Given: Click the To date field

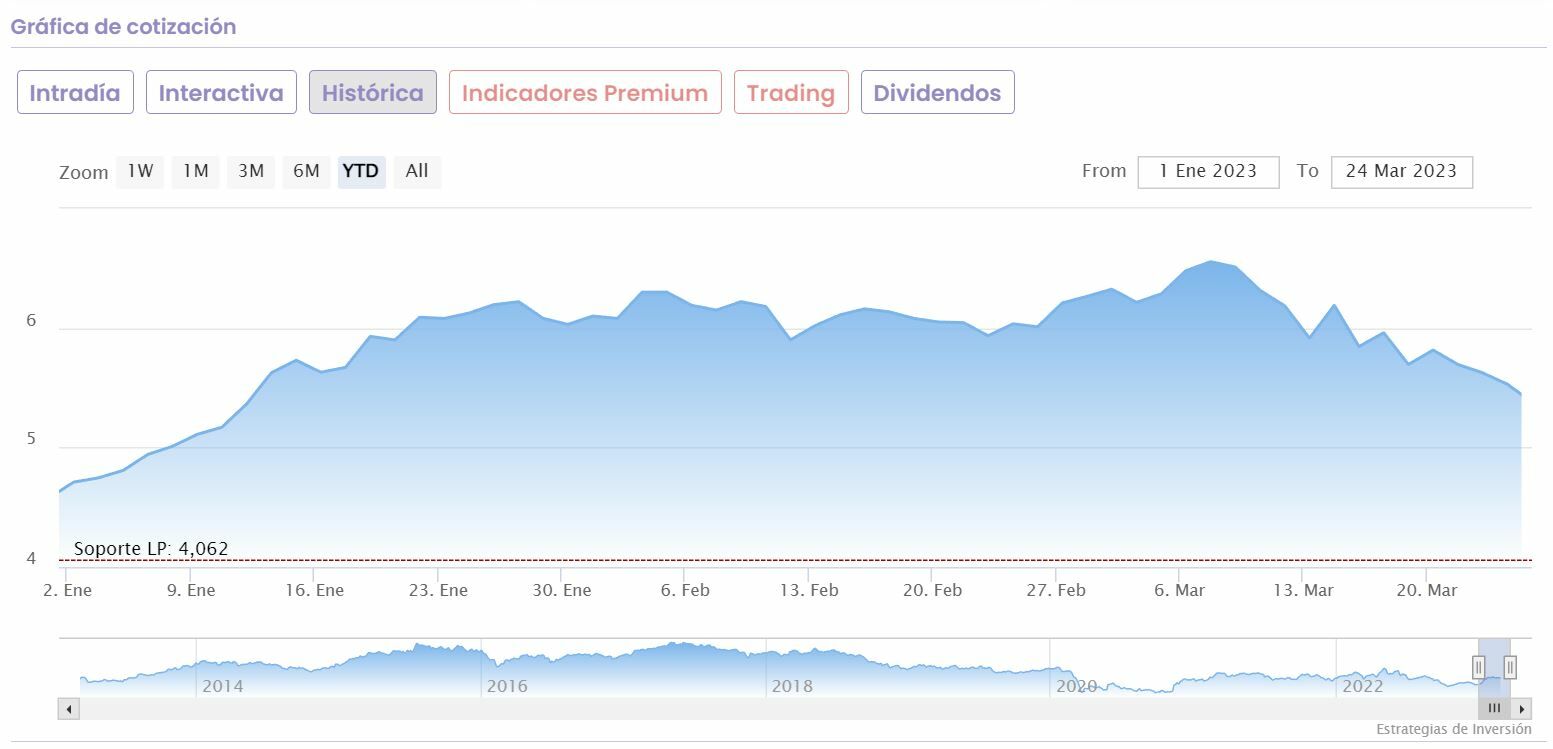Looking at the screenshot, I should coord(1401,171).
